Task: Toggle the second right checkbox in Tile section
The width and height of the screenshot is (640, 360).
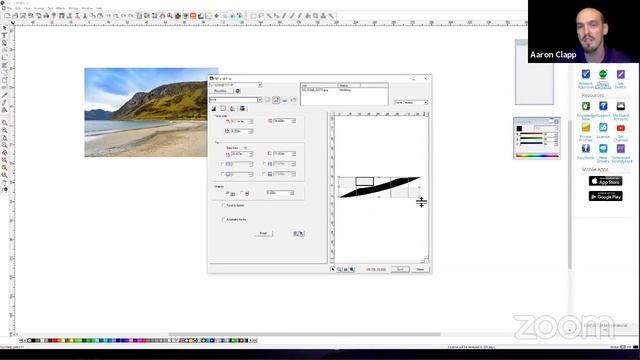Action: 264,174
